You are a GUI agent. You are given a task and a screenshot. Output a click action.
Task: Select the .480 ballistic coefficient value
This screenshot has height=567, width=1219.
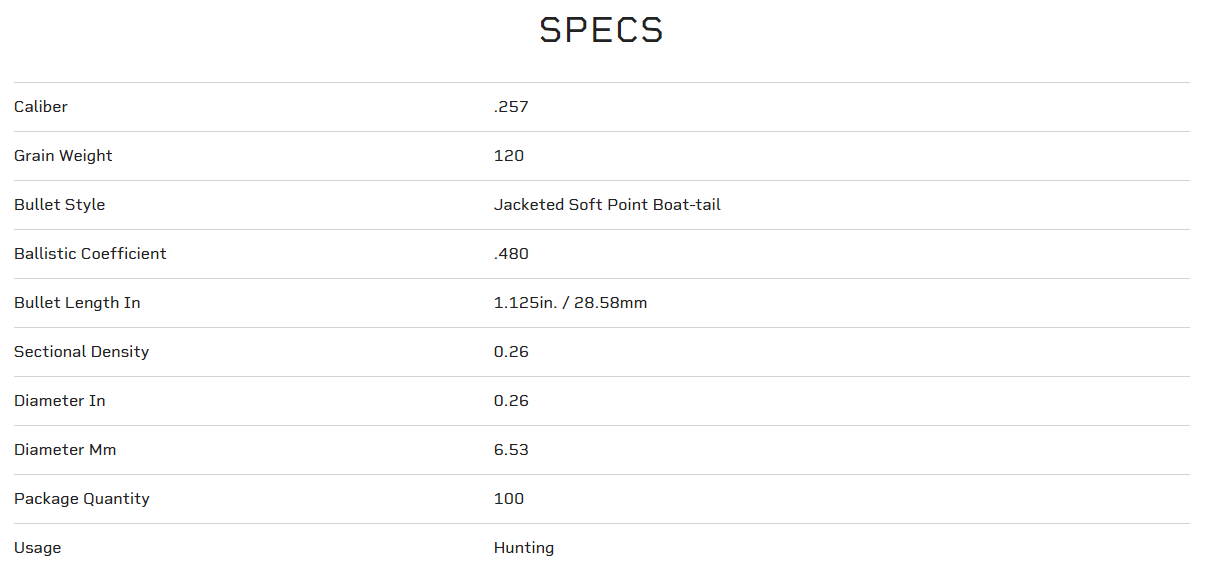click(511, 254)
